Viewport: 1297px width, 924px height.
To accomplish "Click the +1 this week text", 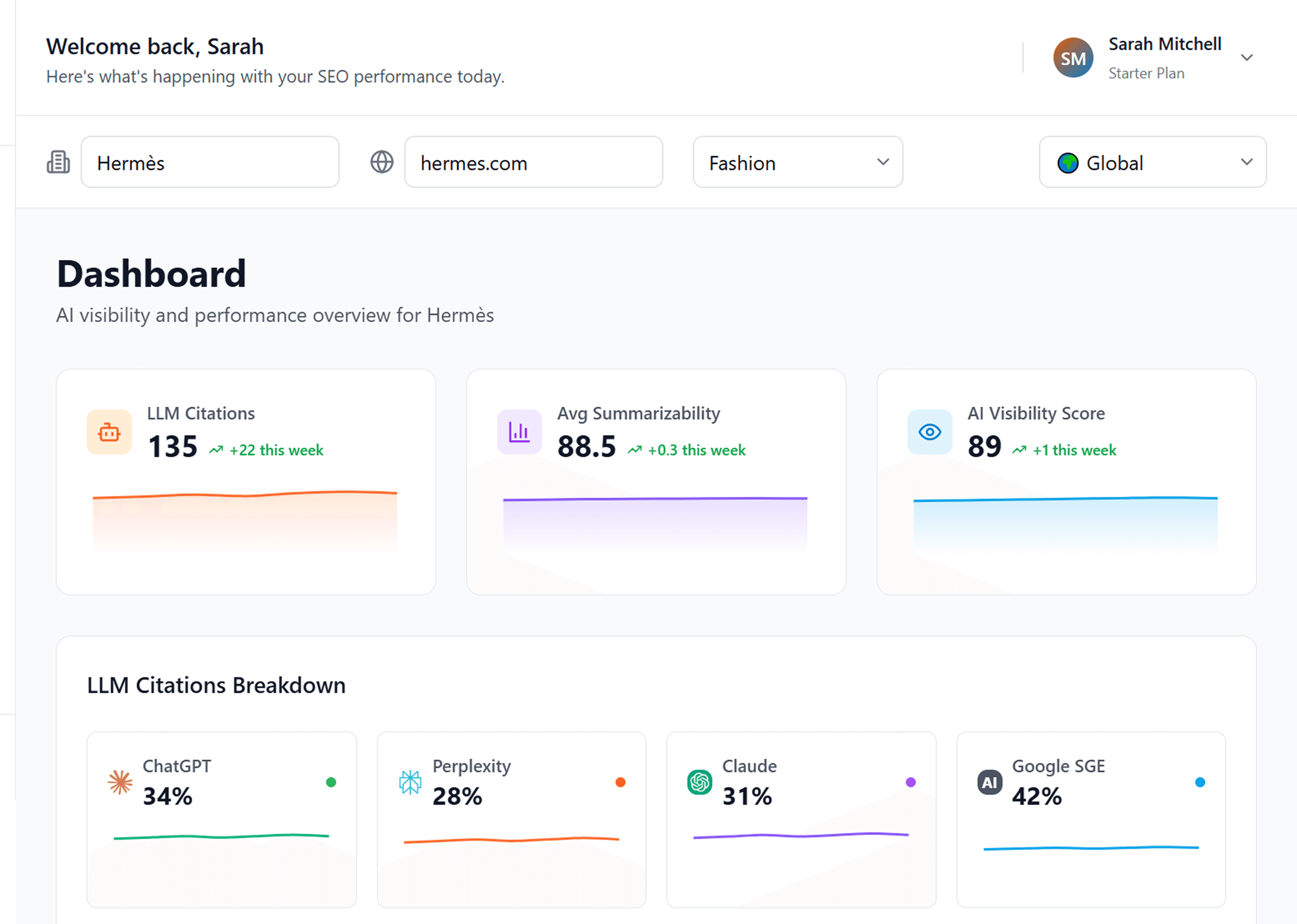I will (1074, 450).
